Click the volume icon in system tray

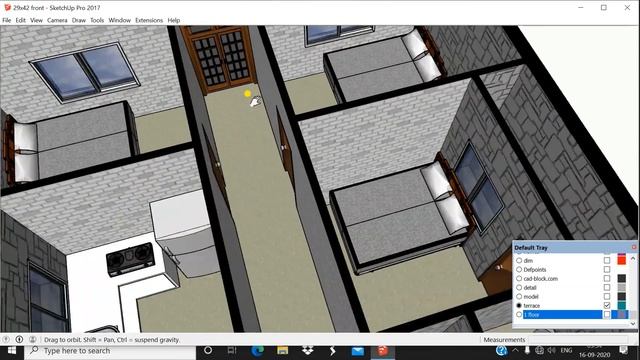(551, 350)
